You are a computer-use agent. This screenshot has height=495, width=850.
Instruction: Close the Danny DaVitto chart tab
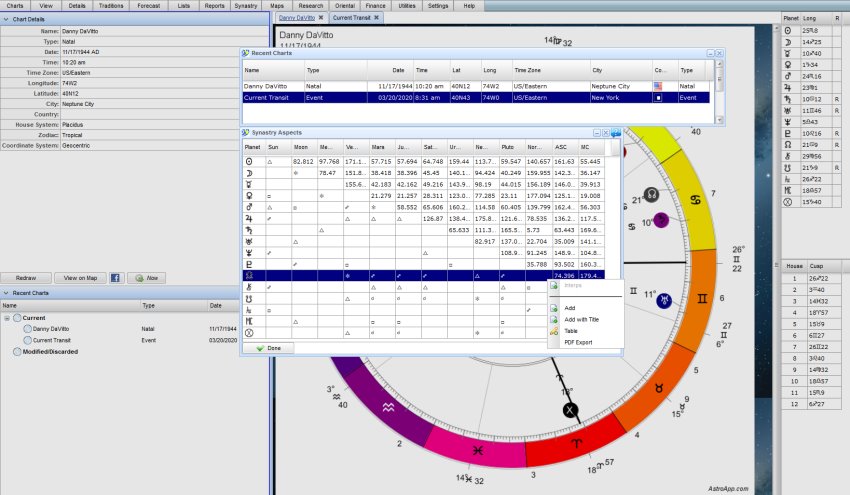point(321,18)
